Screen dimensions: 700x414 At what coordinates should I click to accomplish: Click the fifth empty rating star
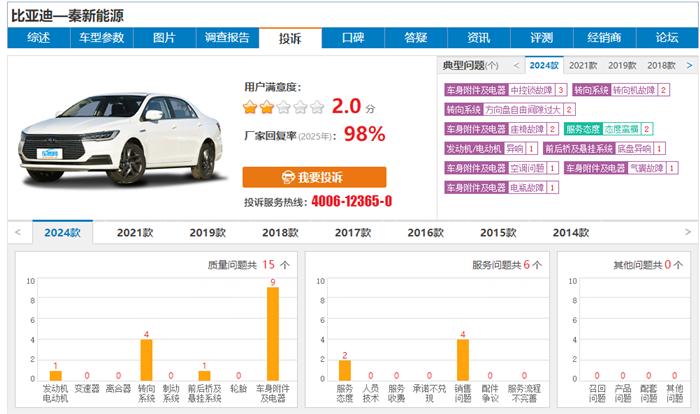click(317, 107)
